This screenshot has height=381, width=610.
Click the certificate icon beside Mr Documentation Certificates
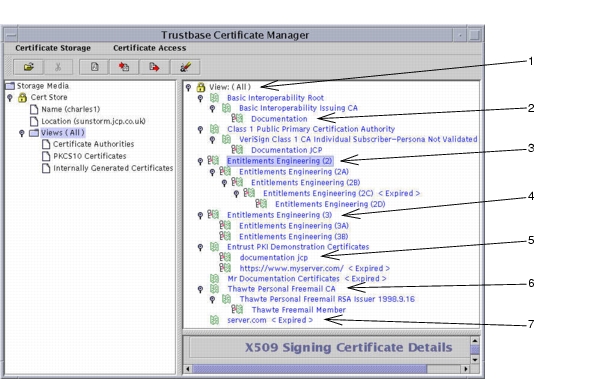pyautogui.click(x=214, y=278)
